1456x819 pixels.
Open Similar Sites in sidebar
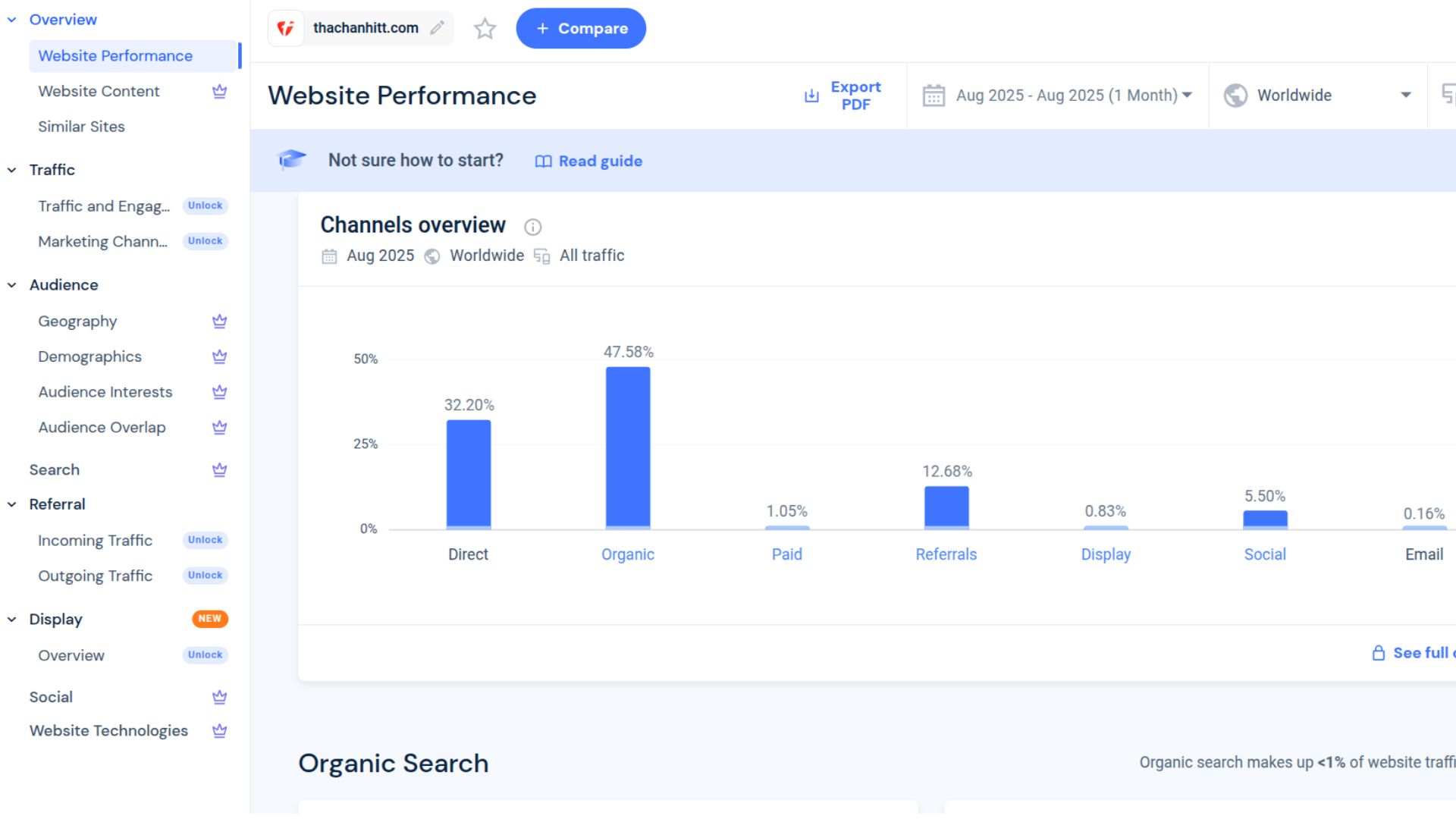click(81, 127)
